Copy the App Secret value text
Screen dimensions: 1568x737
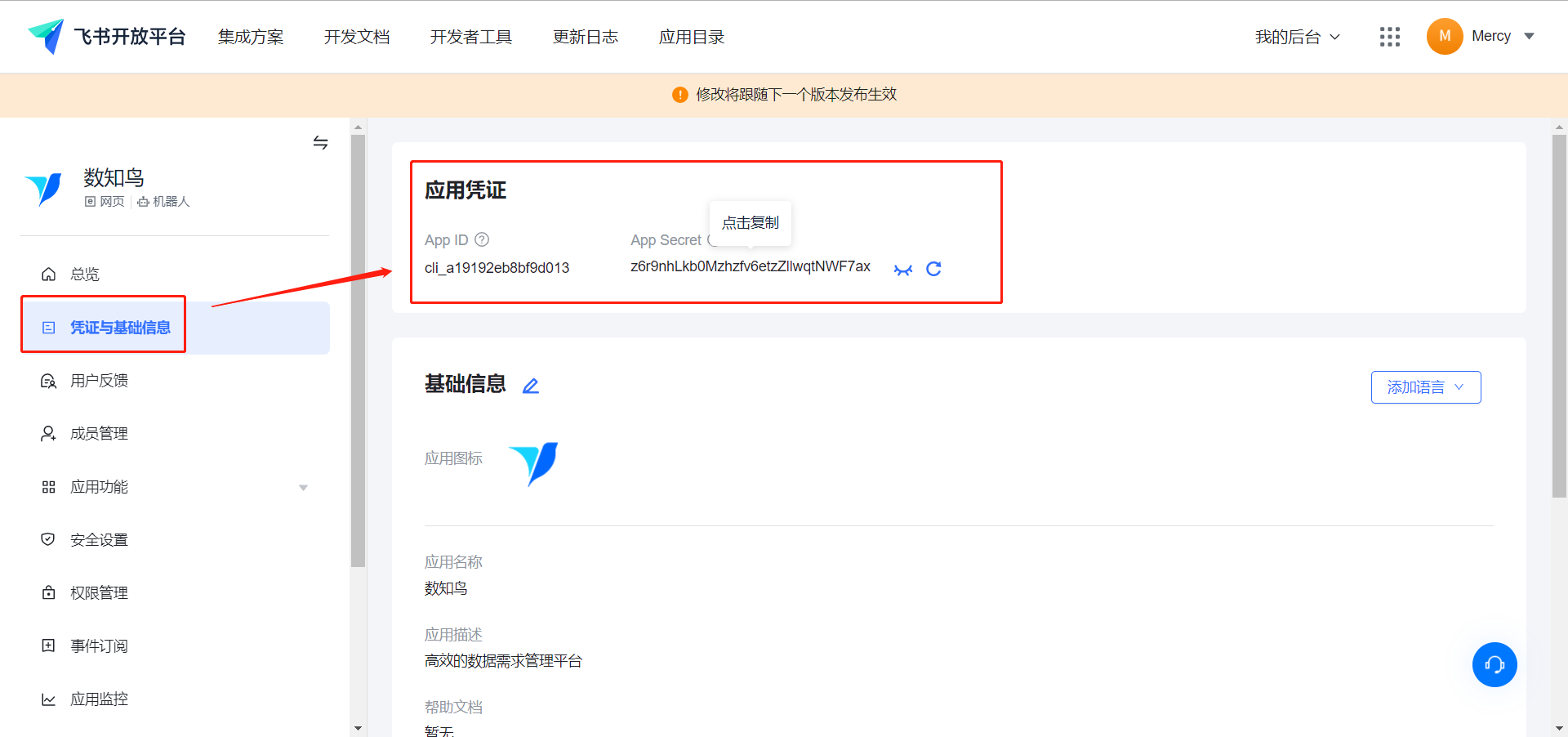point(751,266)
